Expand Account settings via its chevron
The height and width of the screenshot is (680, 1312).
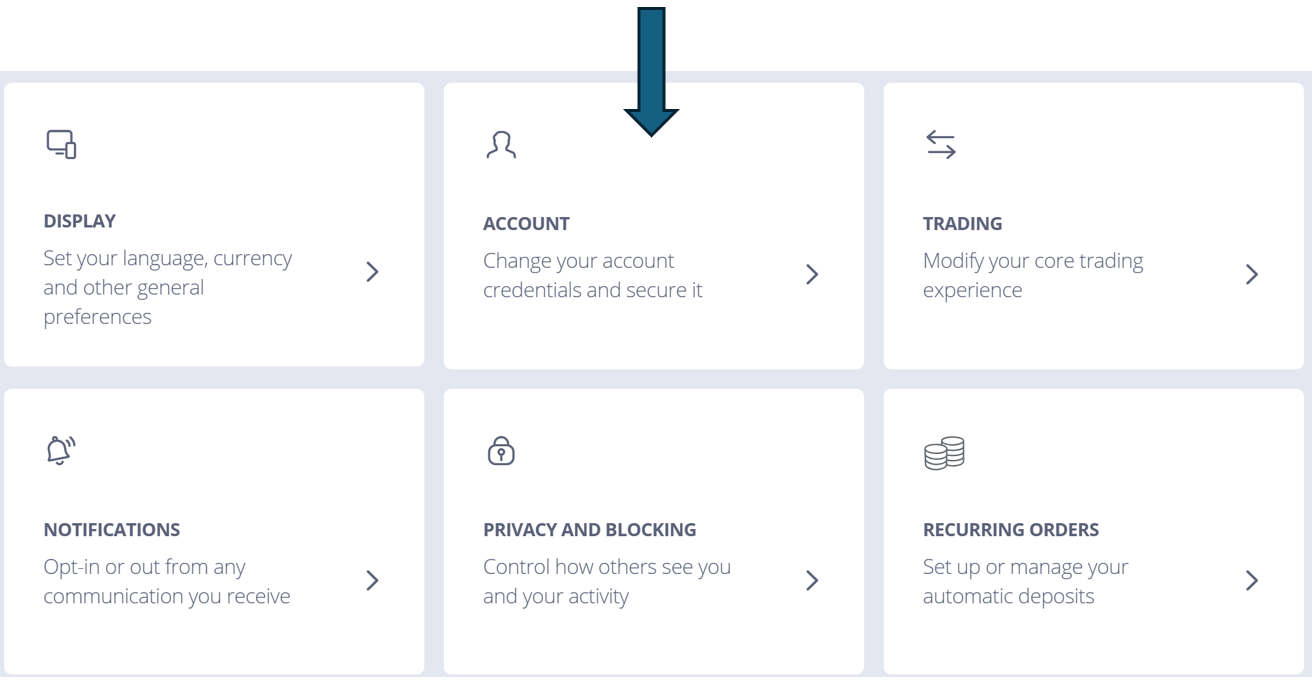click(812, 273)
